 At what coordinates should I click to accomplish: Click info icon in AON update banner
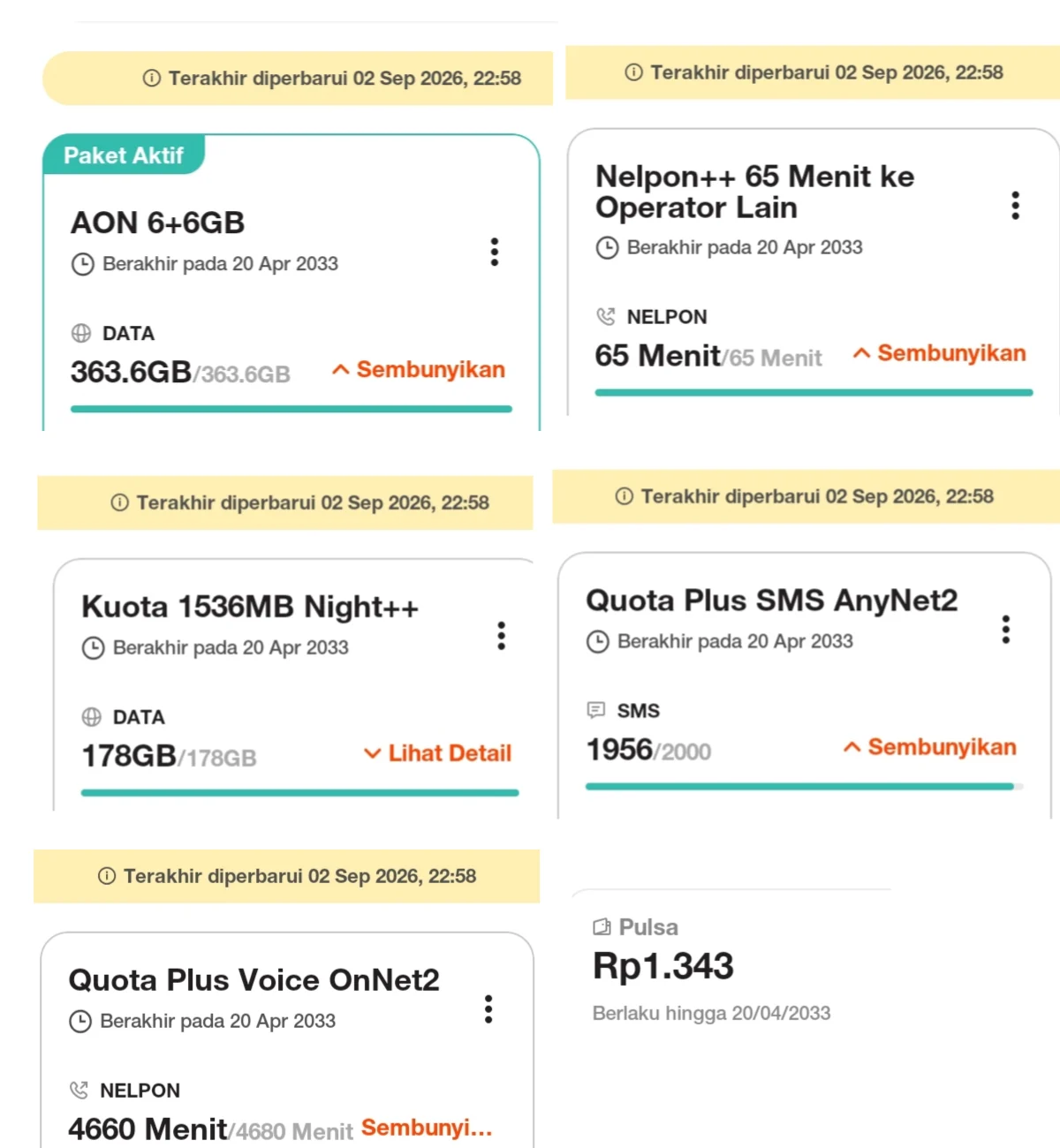pos(152,79)
